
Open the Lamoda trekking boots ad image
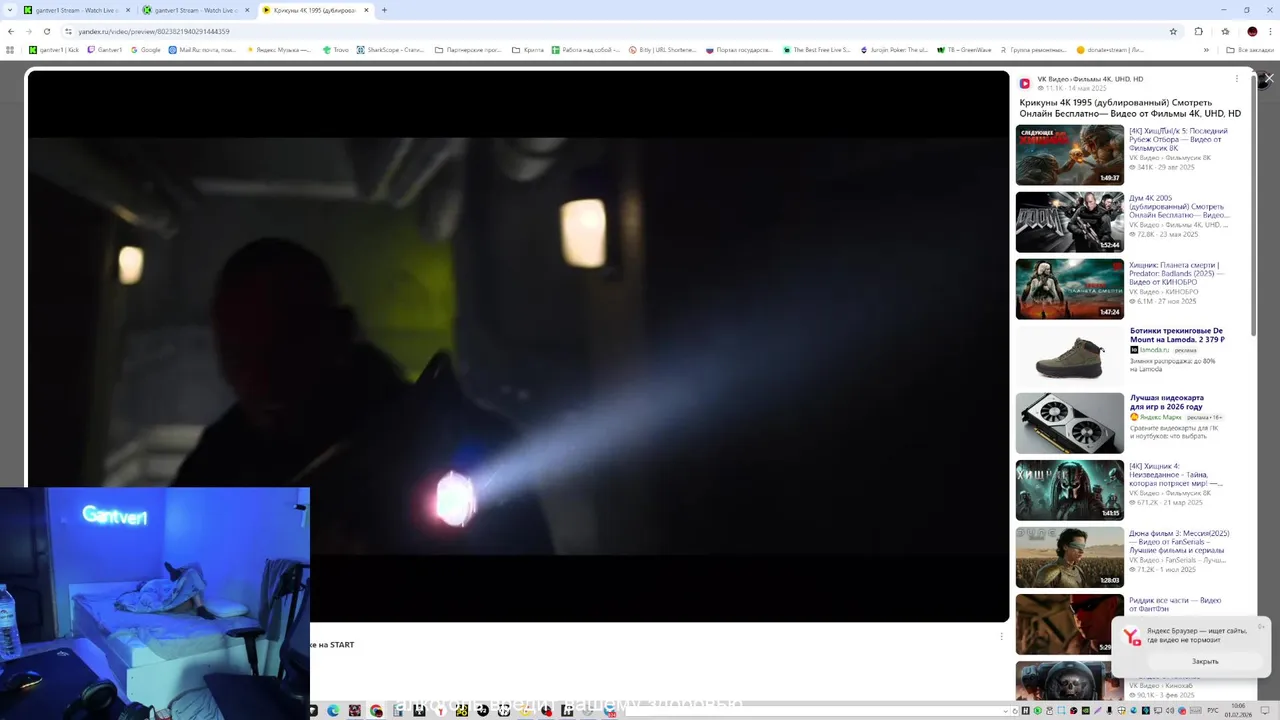pos(1070,356)
